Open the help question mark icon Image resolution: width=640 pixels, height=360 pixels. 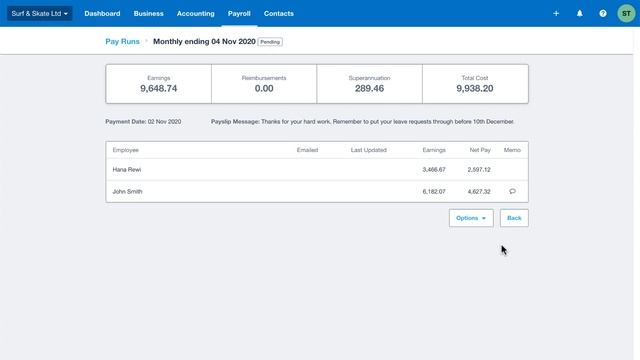click(x=603, y=13)
